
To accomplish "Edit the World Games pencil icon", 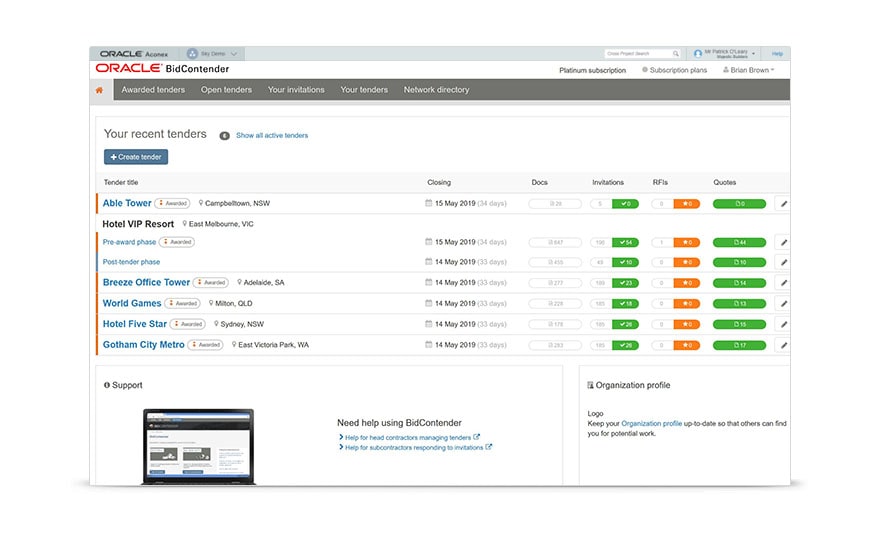I will [783, 304].
